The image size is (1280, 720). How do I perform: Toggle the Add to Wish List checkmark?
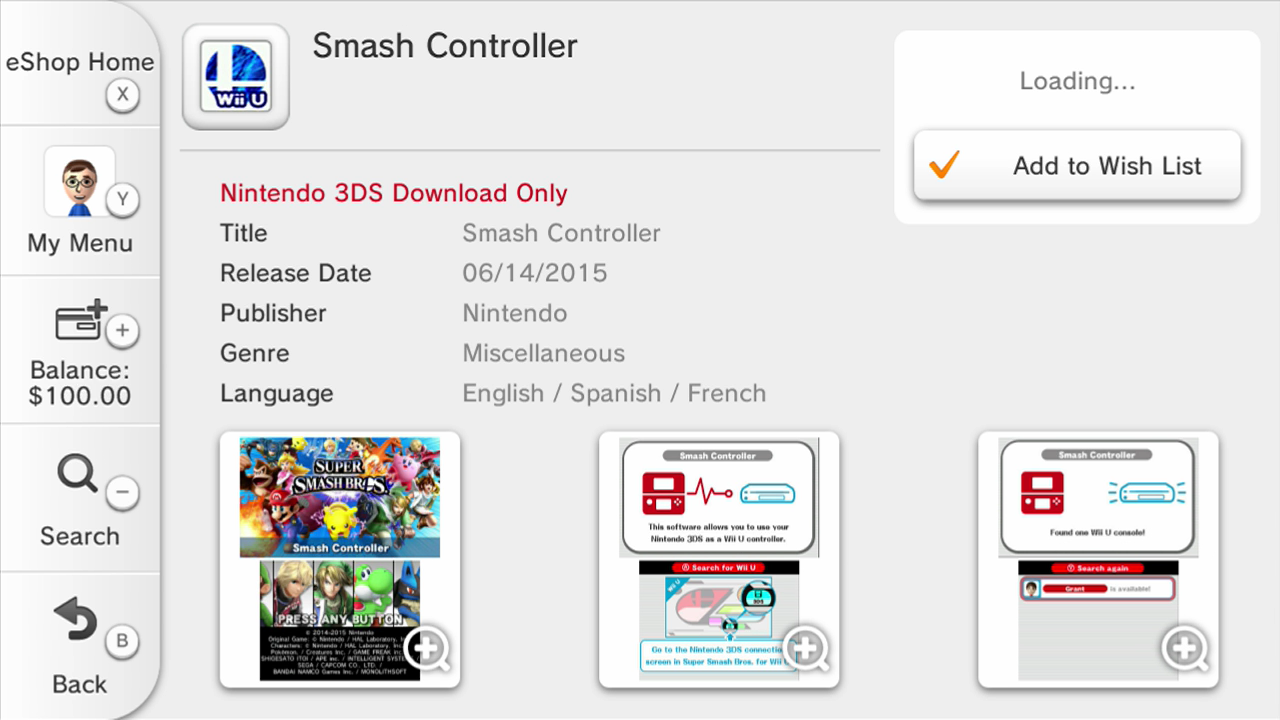[944, 166]
